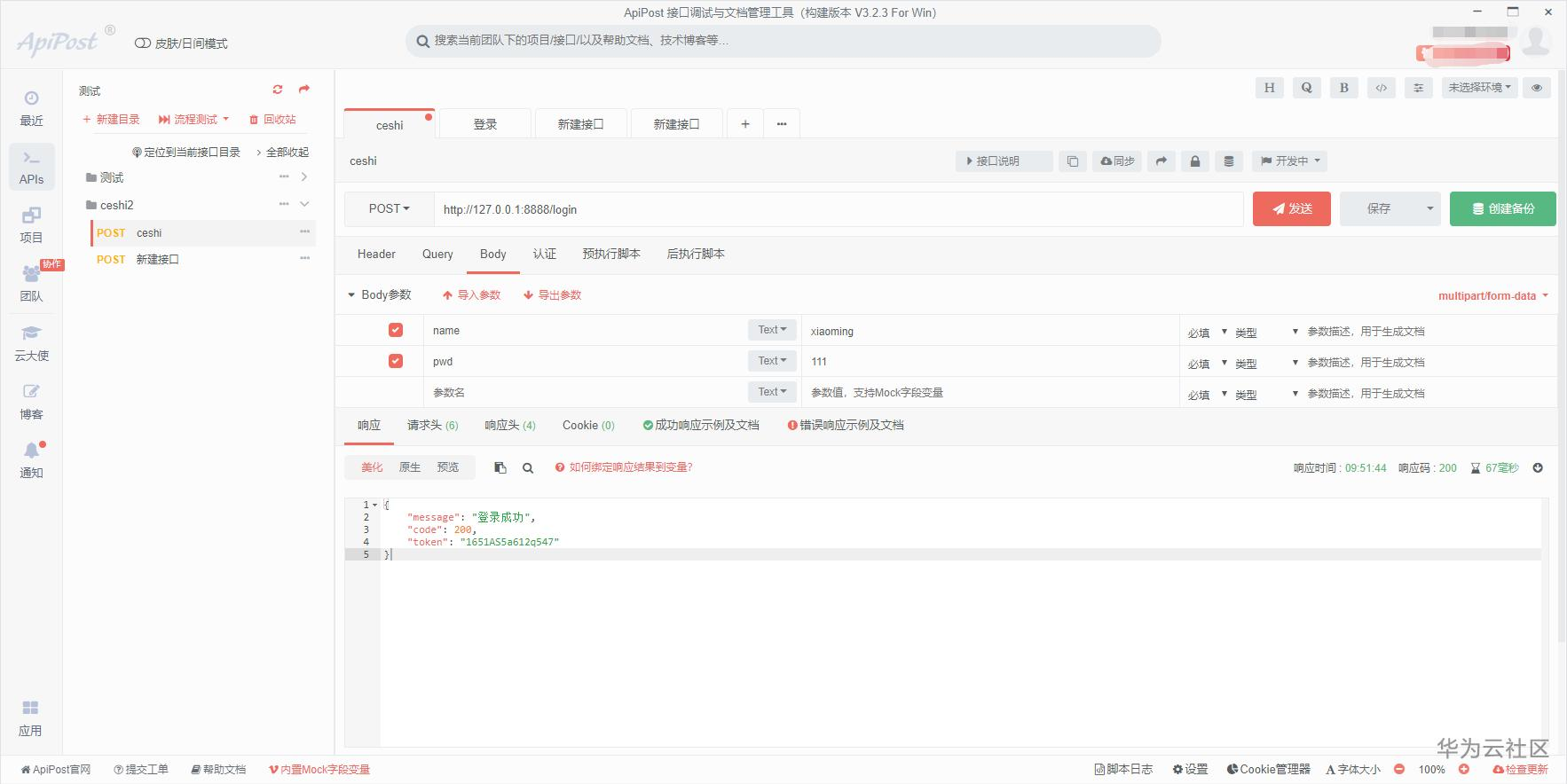Click the 创建备份 backup button
The height and width of the screenshot is (784, 1567).
[x=1503, y=208]
